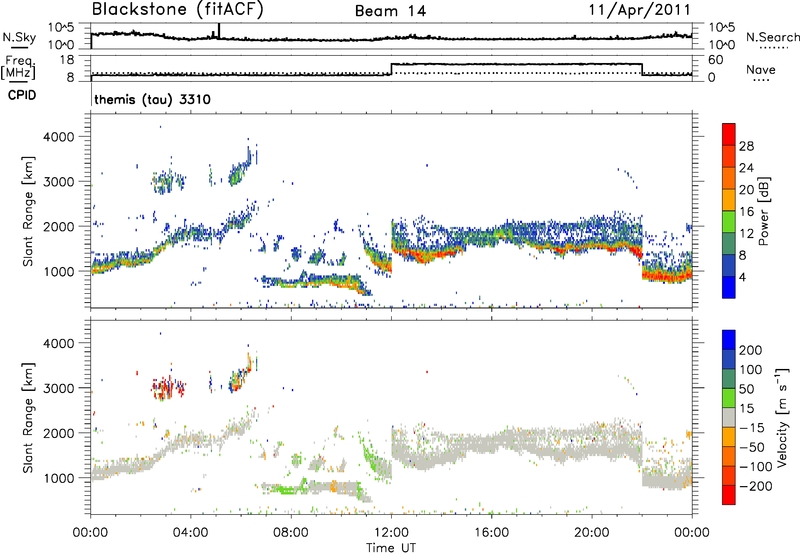Click the "28" tick on the power colorbar
This screenshot has width=800, height=554.
746,146
